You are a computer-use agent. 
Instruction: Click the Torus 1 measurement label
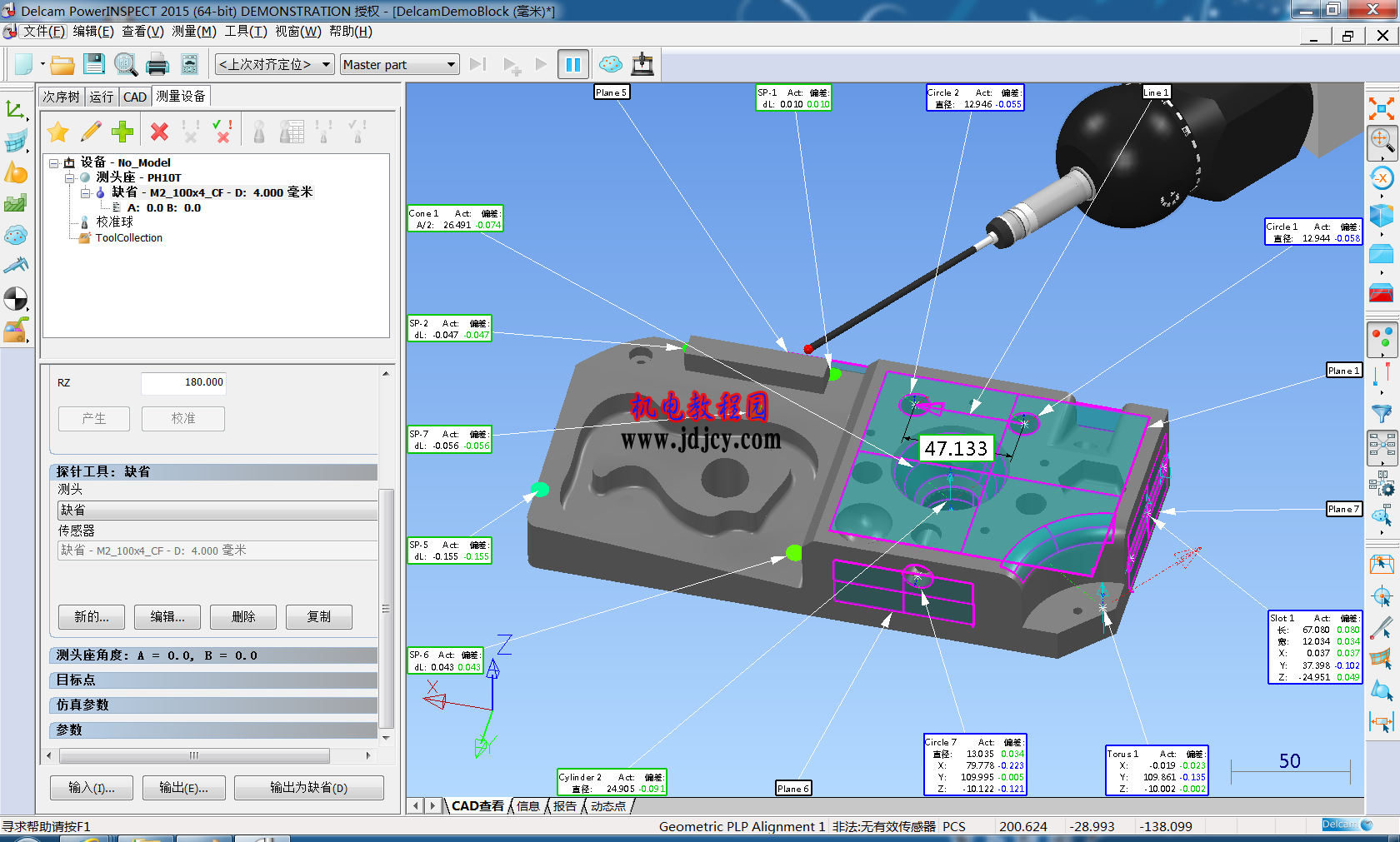click(x=1157, y=771)
